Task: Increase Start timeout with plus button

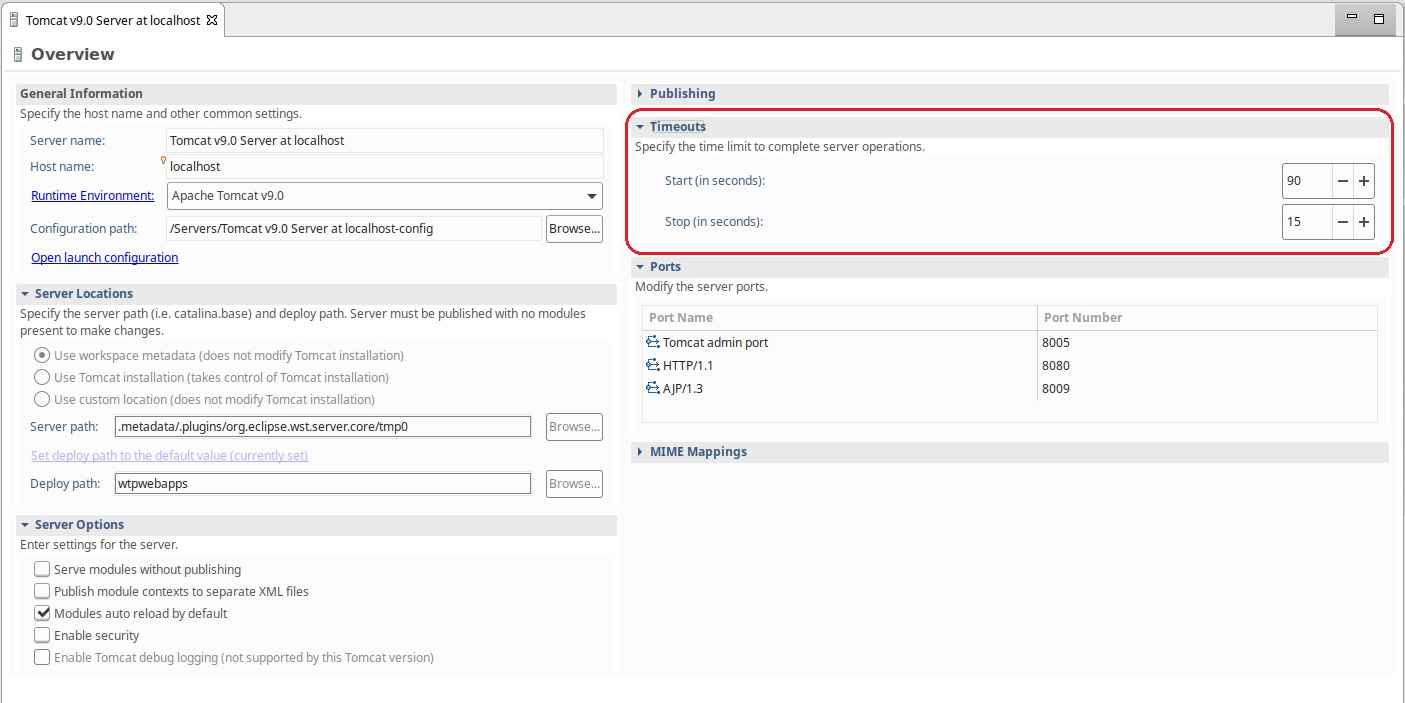Action: coord(1363,181)
